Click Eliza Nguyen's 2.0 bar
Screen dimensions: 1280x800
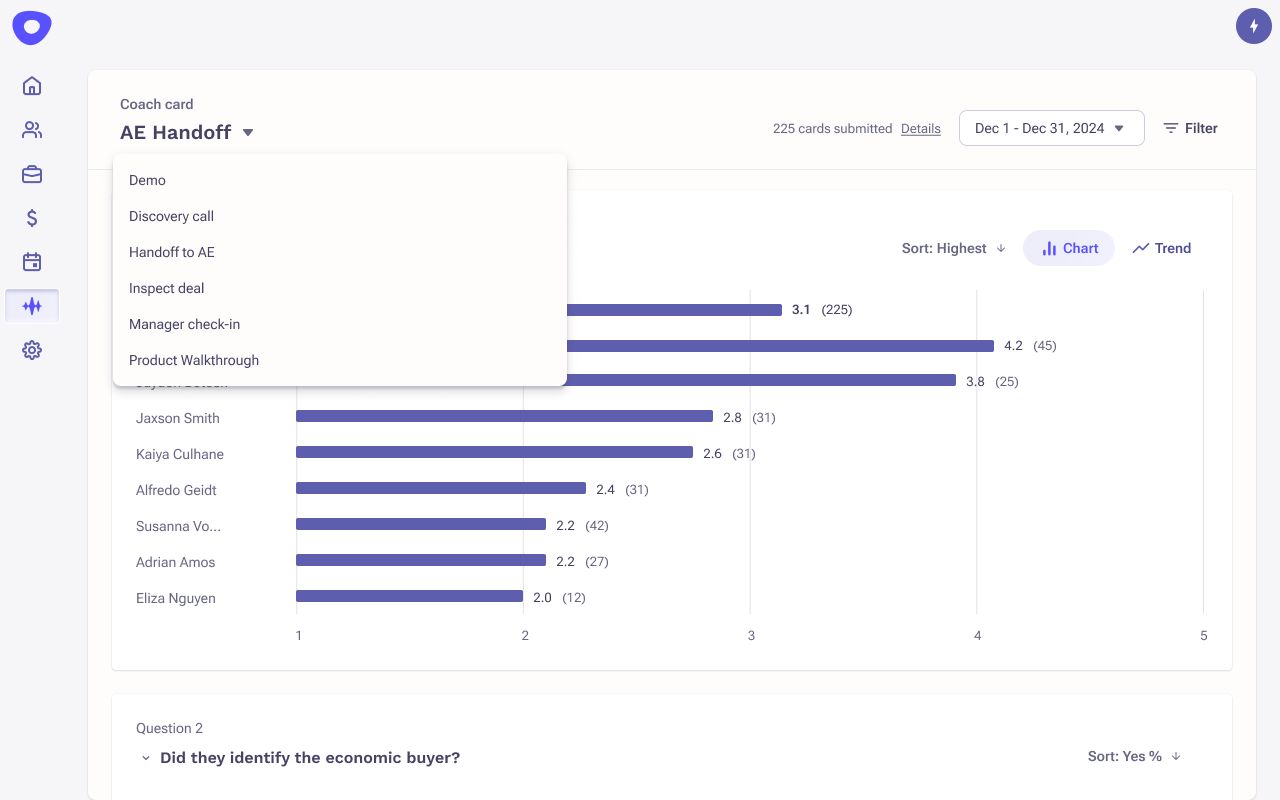tap(409, 596)
